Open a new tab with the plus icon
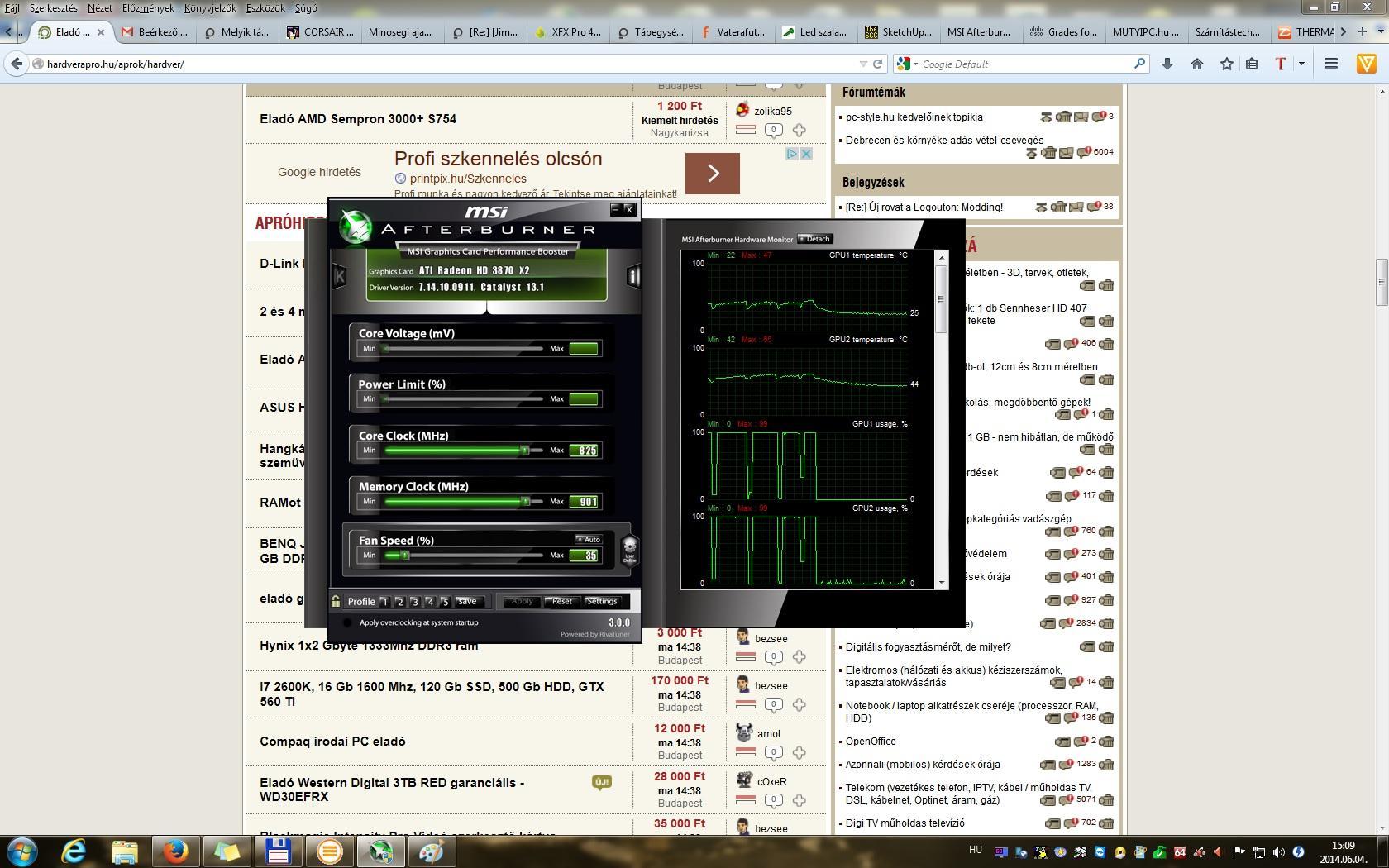The height and width of the screenshot is (868, 1389). pos(1363,31)
